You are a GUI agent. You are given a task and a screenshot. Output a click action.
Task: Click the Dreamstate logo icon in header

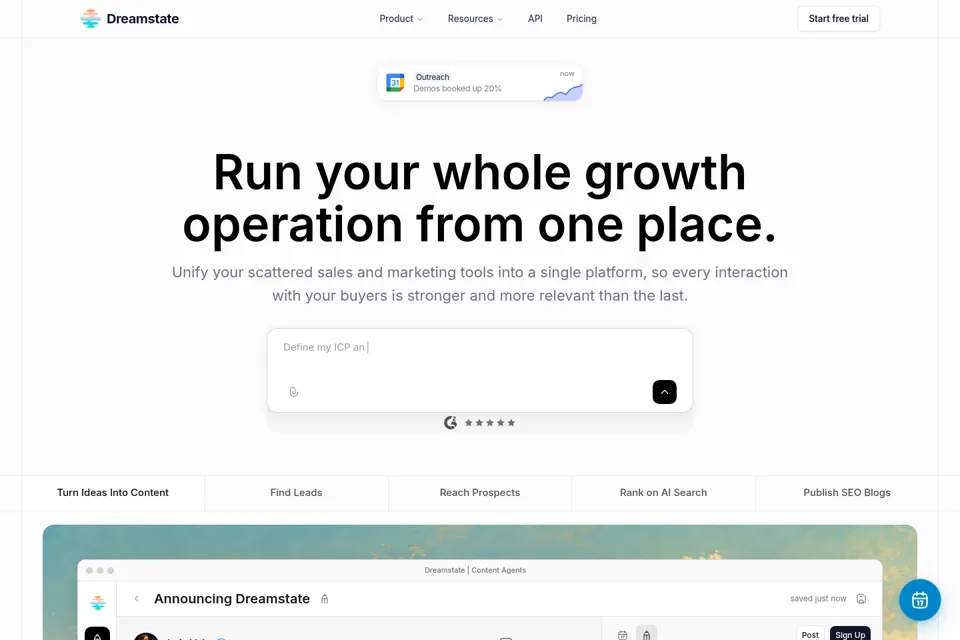point(91,18)
